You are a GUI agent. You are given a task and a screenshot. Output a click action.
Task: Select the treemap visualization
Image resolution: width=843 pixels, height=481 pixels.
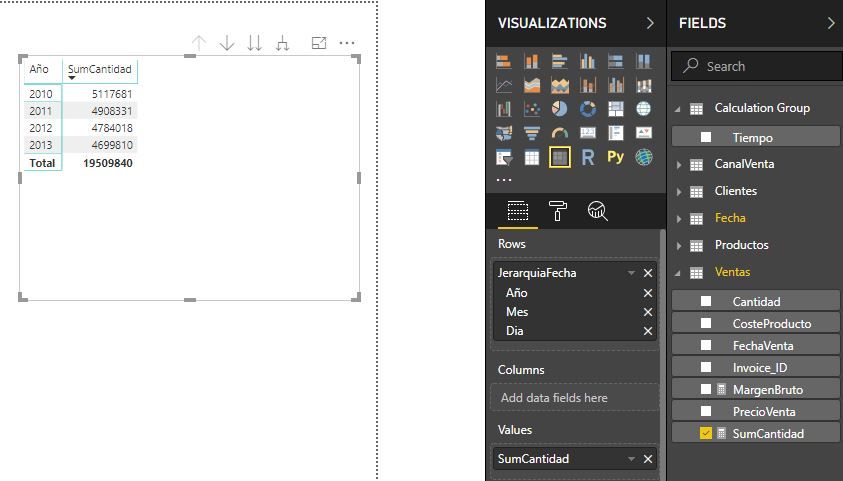[x=616, y=109]
